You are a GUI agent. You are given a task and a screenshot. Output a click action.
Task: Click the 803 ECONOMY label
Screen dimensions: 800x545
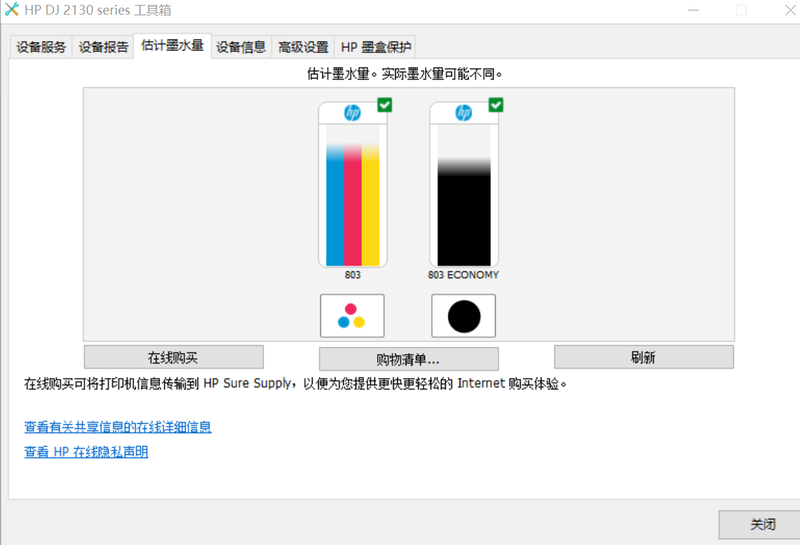click(463, 275)
